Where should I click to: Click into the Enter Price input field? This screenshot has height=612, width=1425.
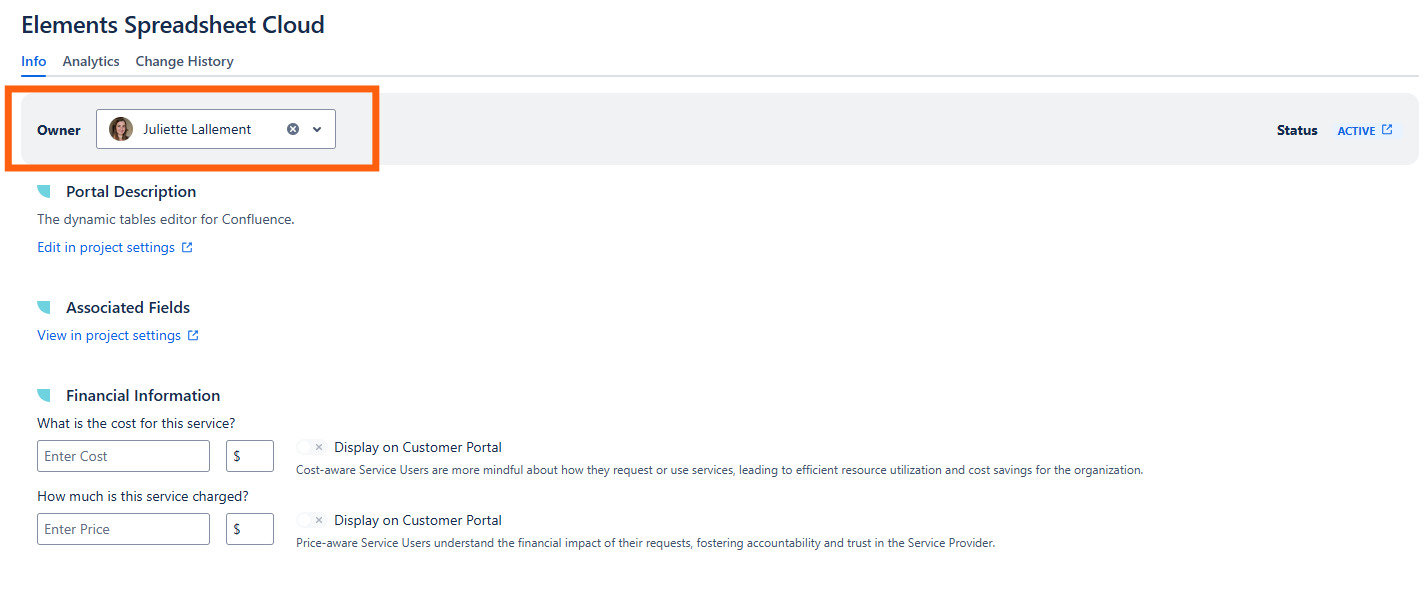tap(123, 529)
